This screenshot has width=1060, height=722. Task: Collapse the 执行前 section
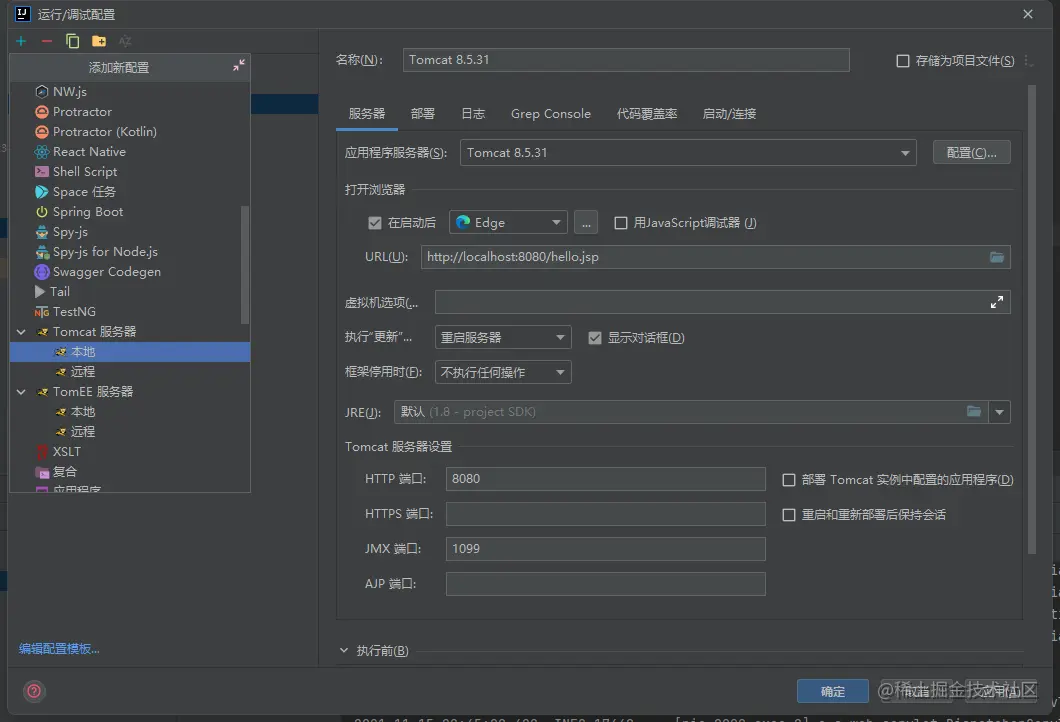[344, 650]
